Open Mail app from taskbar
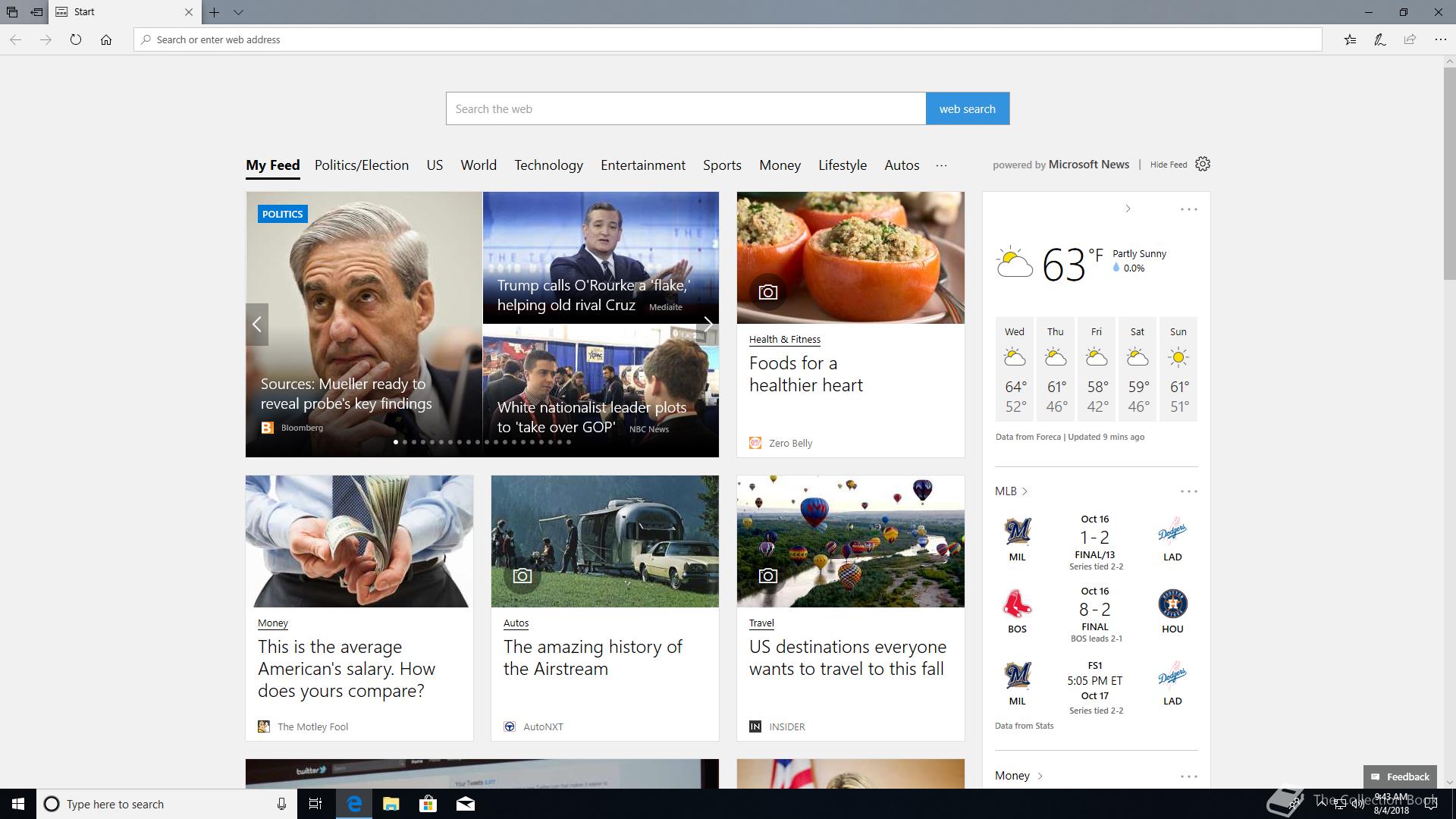This screenshot has height=819, width=1456. [466, 804]
